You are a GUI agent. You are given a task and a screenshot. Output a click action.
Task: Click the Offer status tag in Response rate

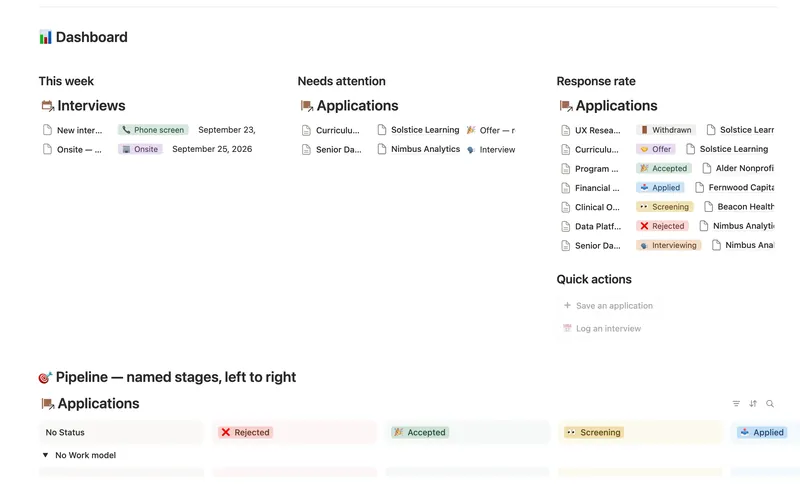click(656, 149)
